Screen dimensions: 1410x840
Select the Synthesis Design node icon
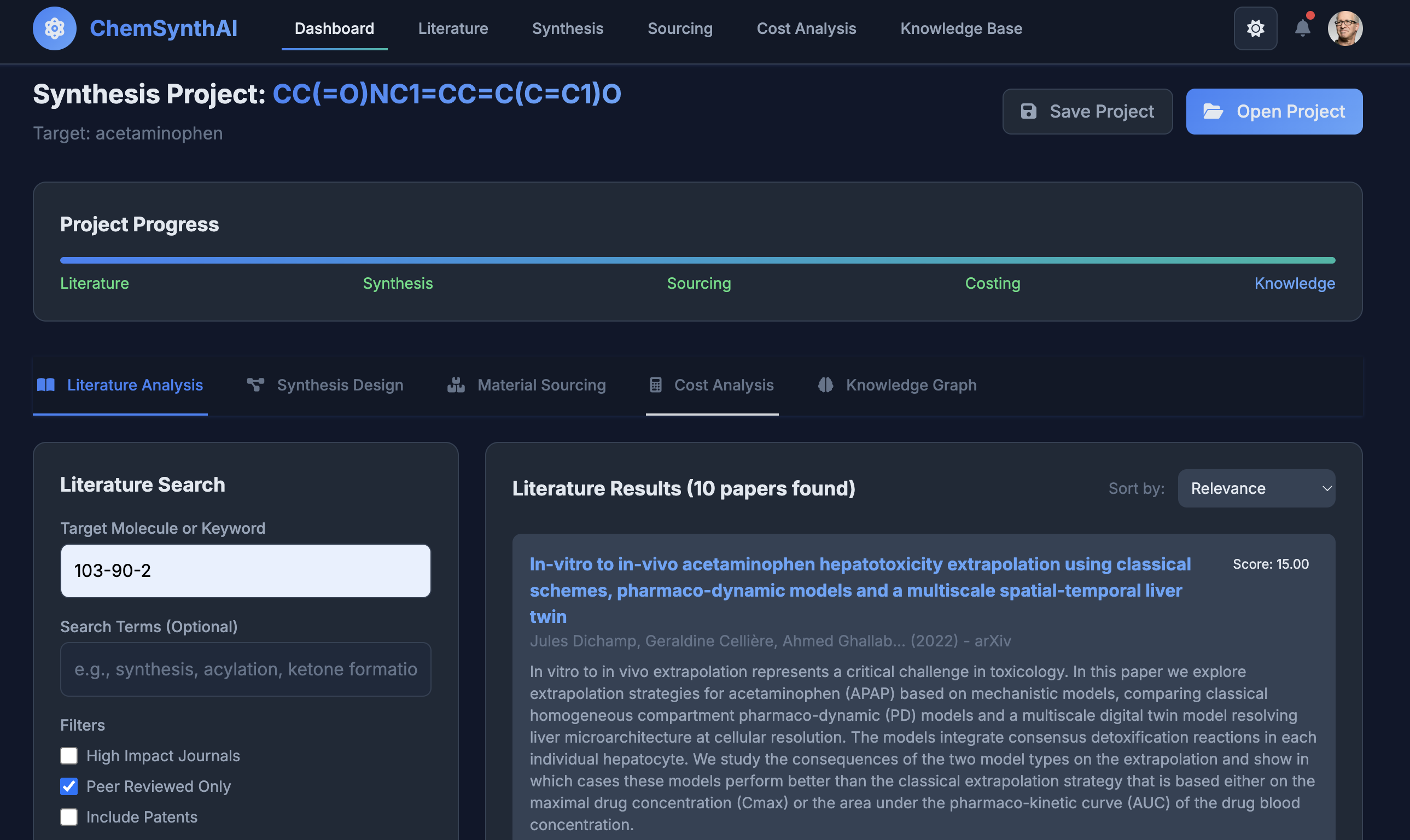click(x=256, y=384)
